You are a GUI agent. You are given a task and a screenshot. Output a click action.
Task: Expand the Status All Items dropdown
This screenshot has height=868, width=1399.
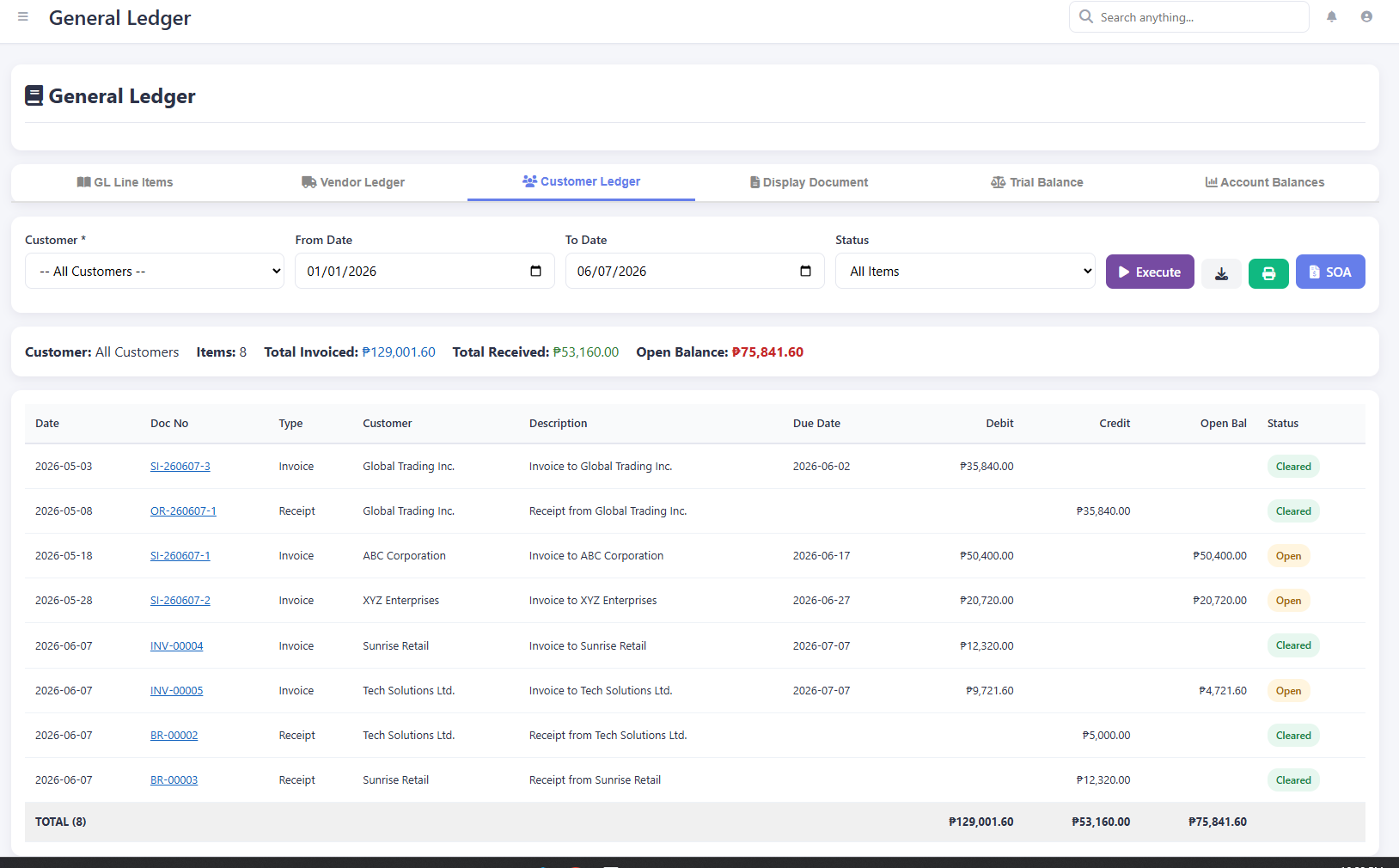[965, 271]
